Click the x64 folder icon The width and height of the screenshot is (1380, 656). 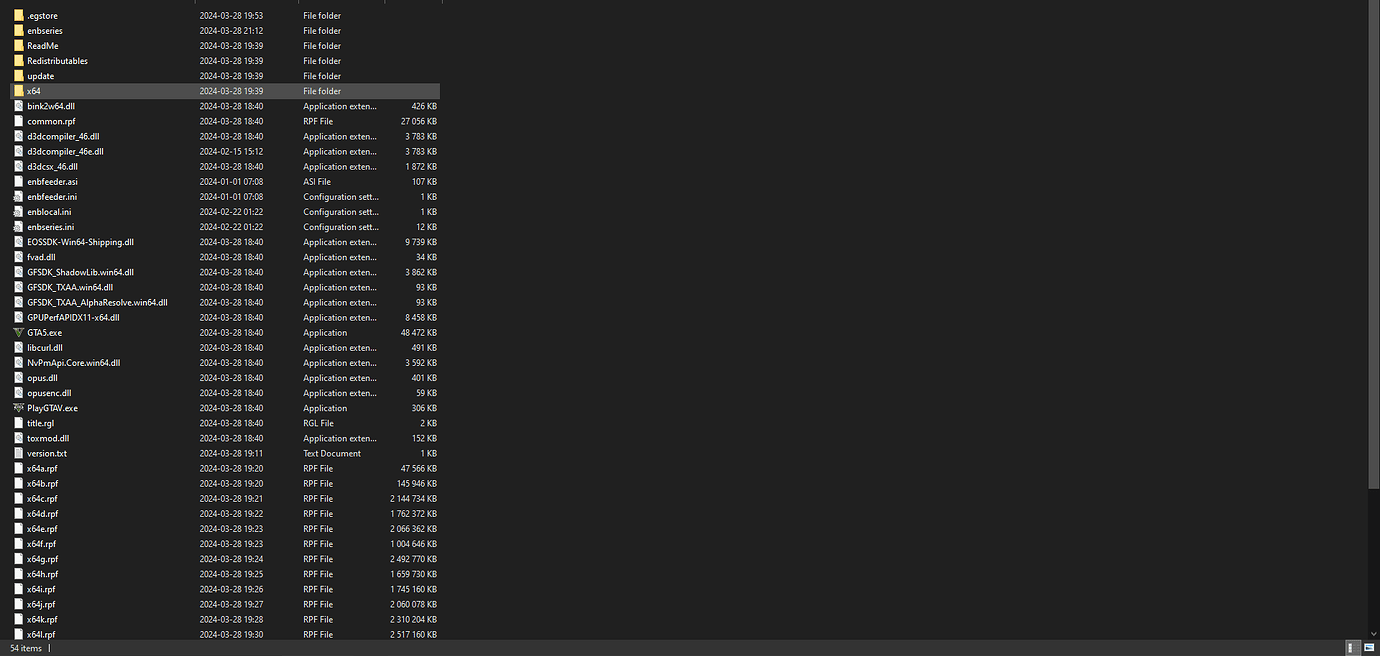tap(18, 91)
